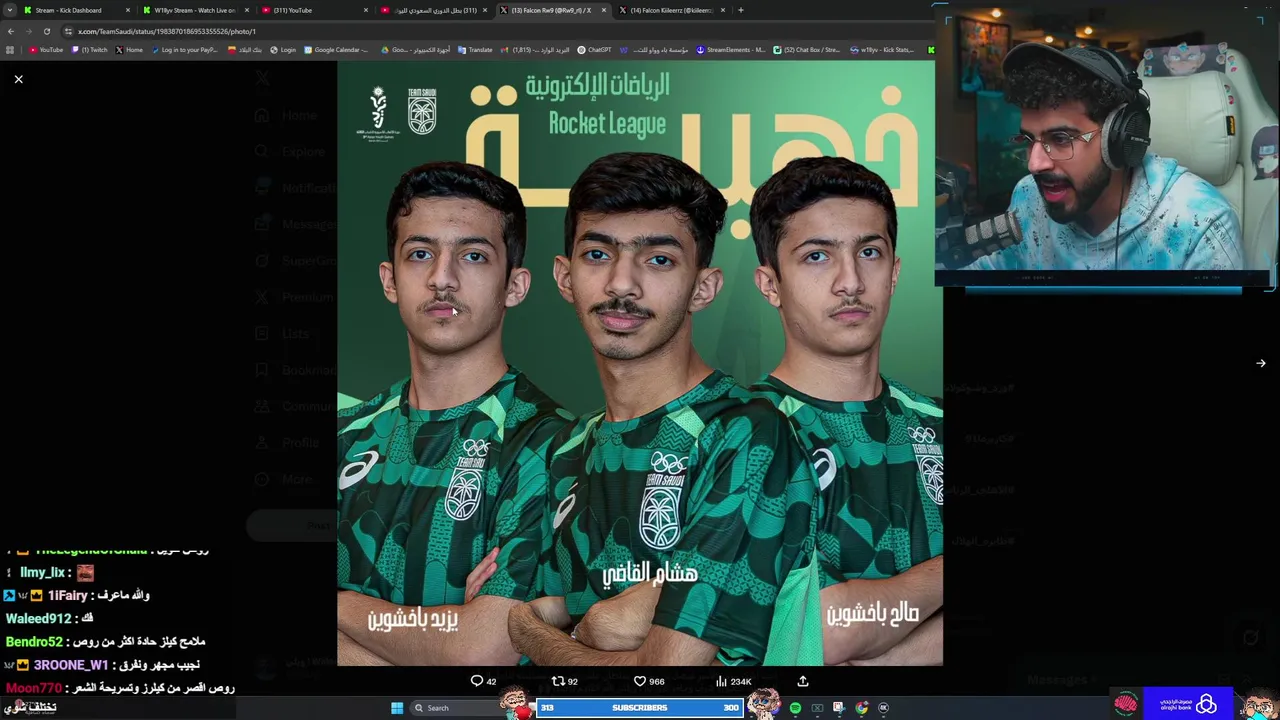Viewport: 1280px width, 720px height.
Task: Open a new browser tab
Action: click(x=740, y=10)
